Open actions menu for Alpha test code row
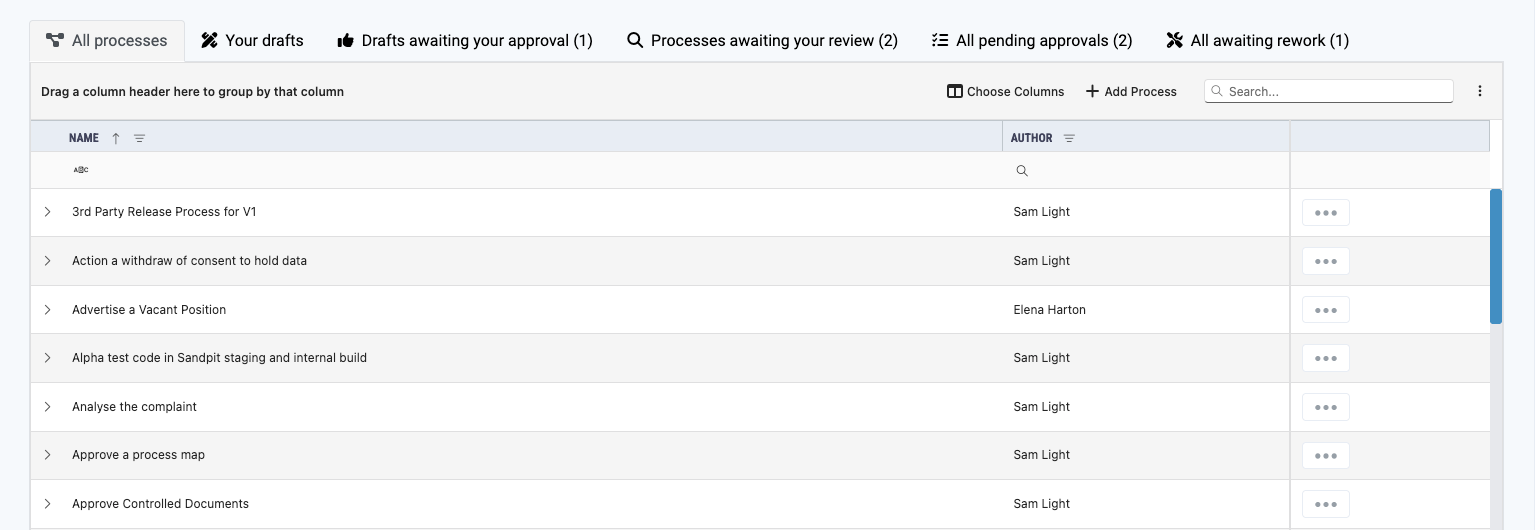1535x530 pixels. (1326, 358)
